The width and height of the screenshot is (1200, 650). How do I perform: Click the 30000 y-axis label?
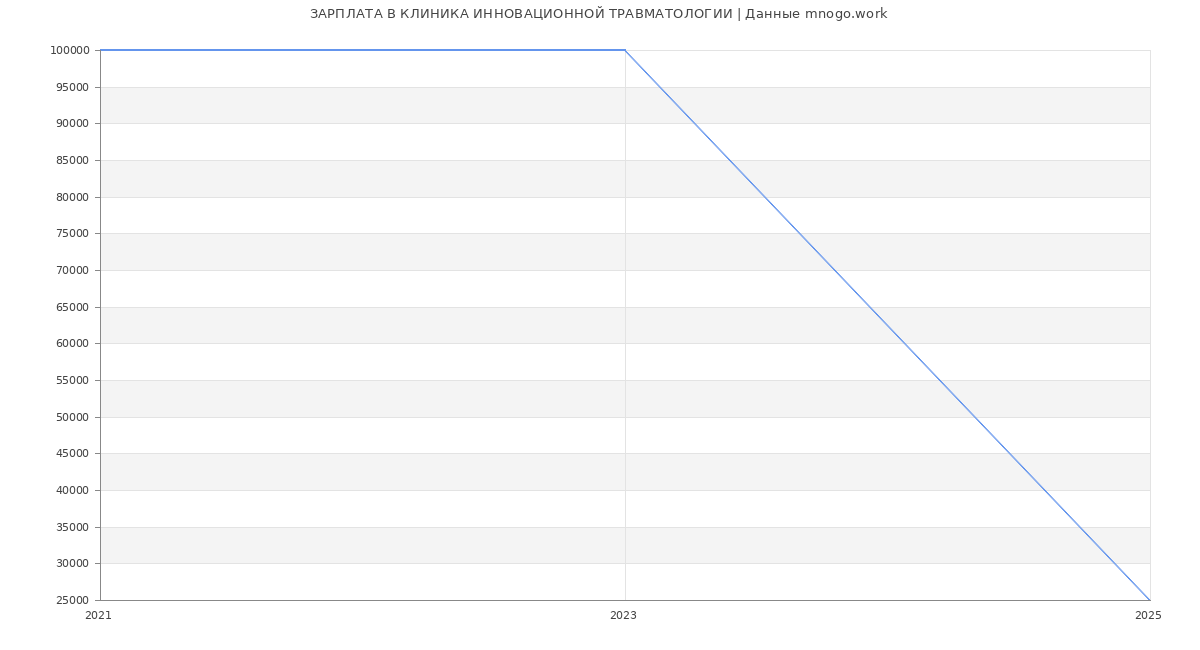point(72,564)
